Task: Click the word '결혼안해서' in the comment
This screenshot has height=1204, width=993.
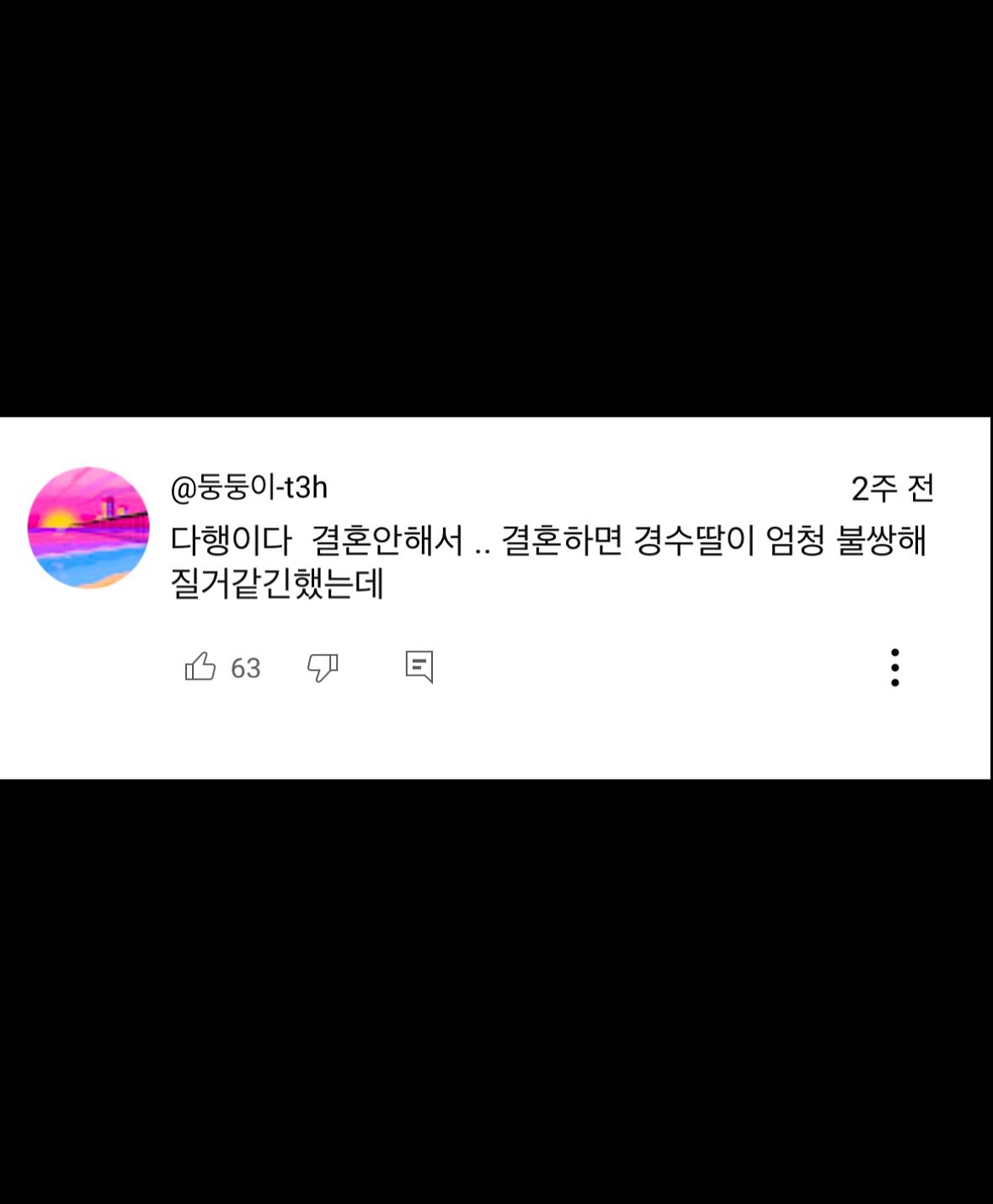Action: point(387,541)
